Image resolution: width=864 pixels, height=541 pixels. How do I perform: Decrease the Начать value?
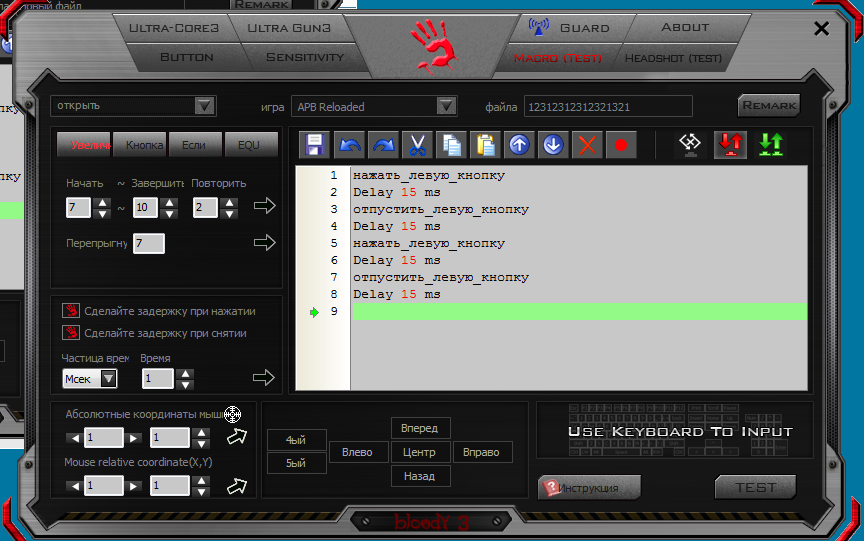(101, 213)
